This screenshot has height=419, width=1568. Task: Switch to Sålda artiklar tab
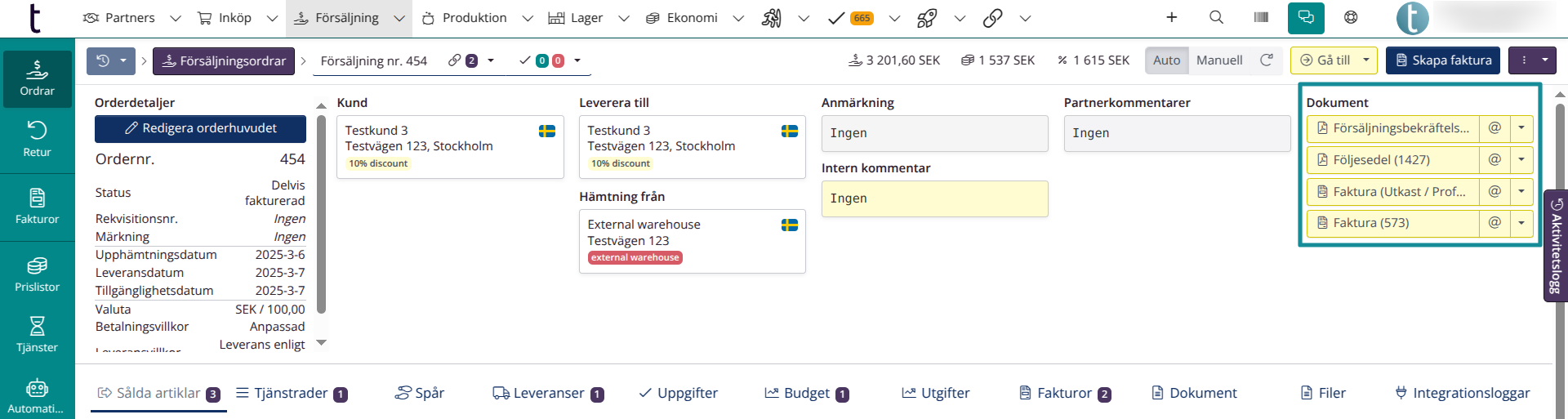tap(158, 394)
